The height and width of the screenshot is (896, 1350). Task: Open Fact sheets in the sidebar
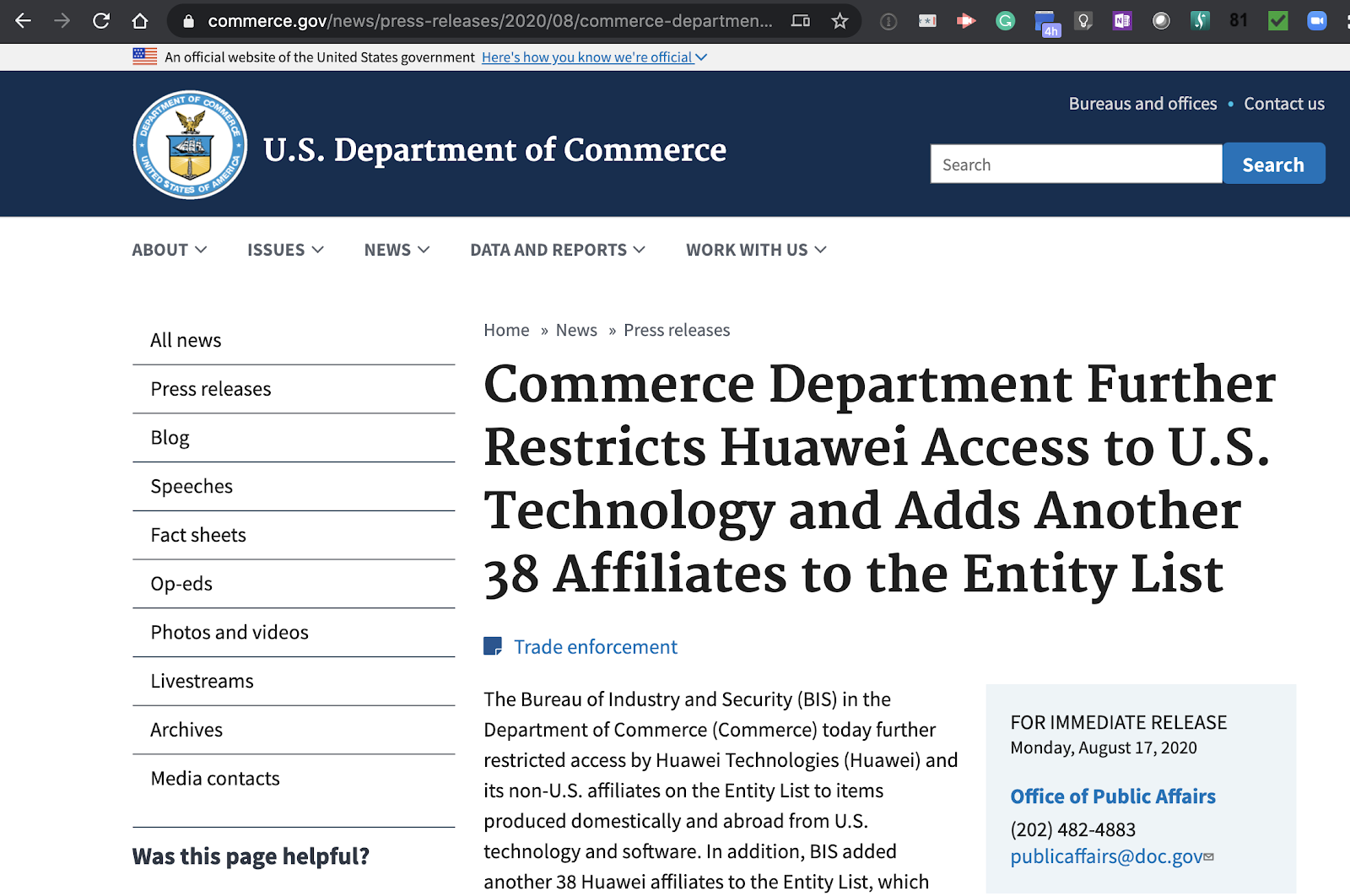(294, 535)
